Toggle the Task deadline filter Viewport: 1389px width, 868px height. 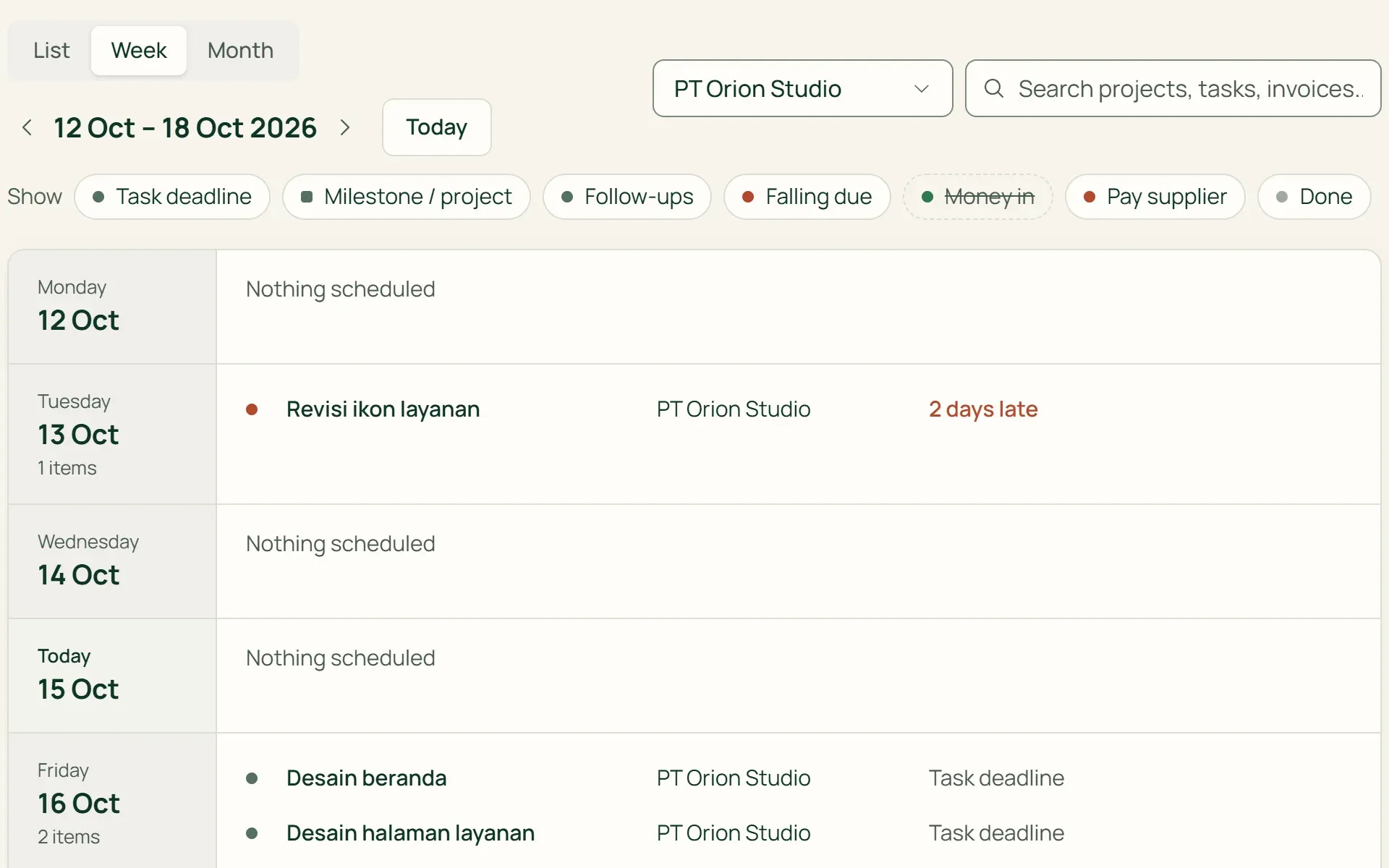[x=172, y=197]
